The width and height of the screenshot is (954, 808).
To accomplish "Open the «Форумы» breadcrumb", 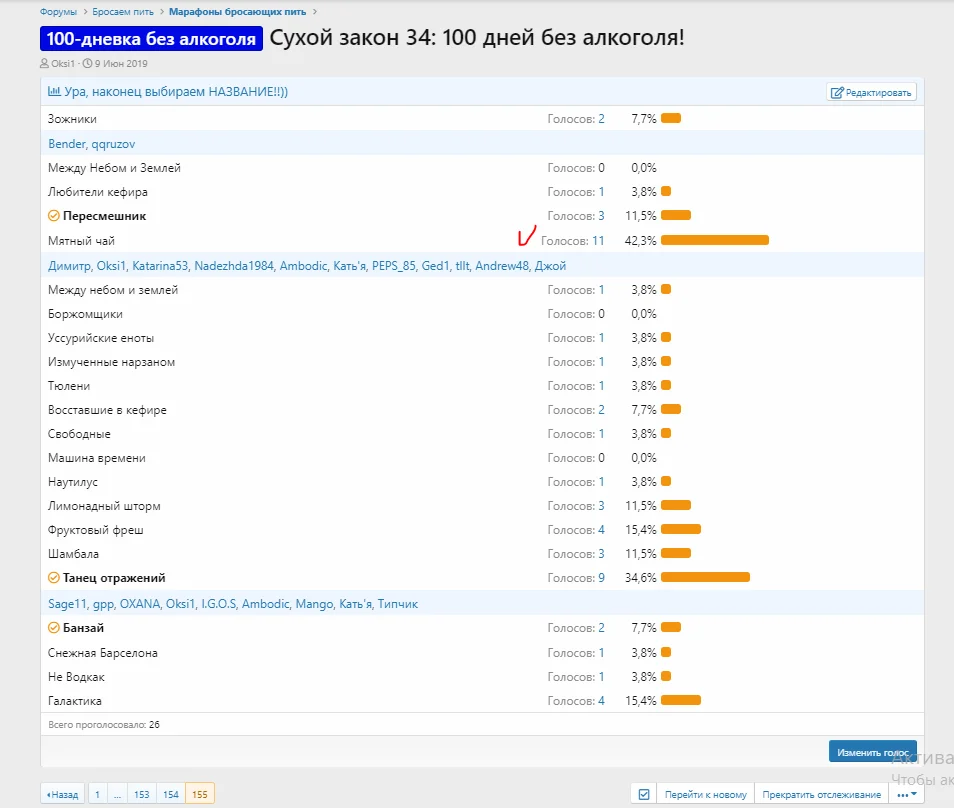I will pyautogui.click(x=57, y=12).
